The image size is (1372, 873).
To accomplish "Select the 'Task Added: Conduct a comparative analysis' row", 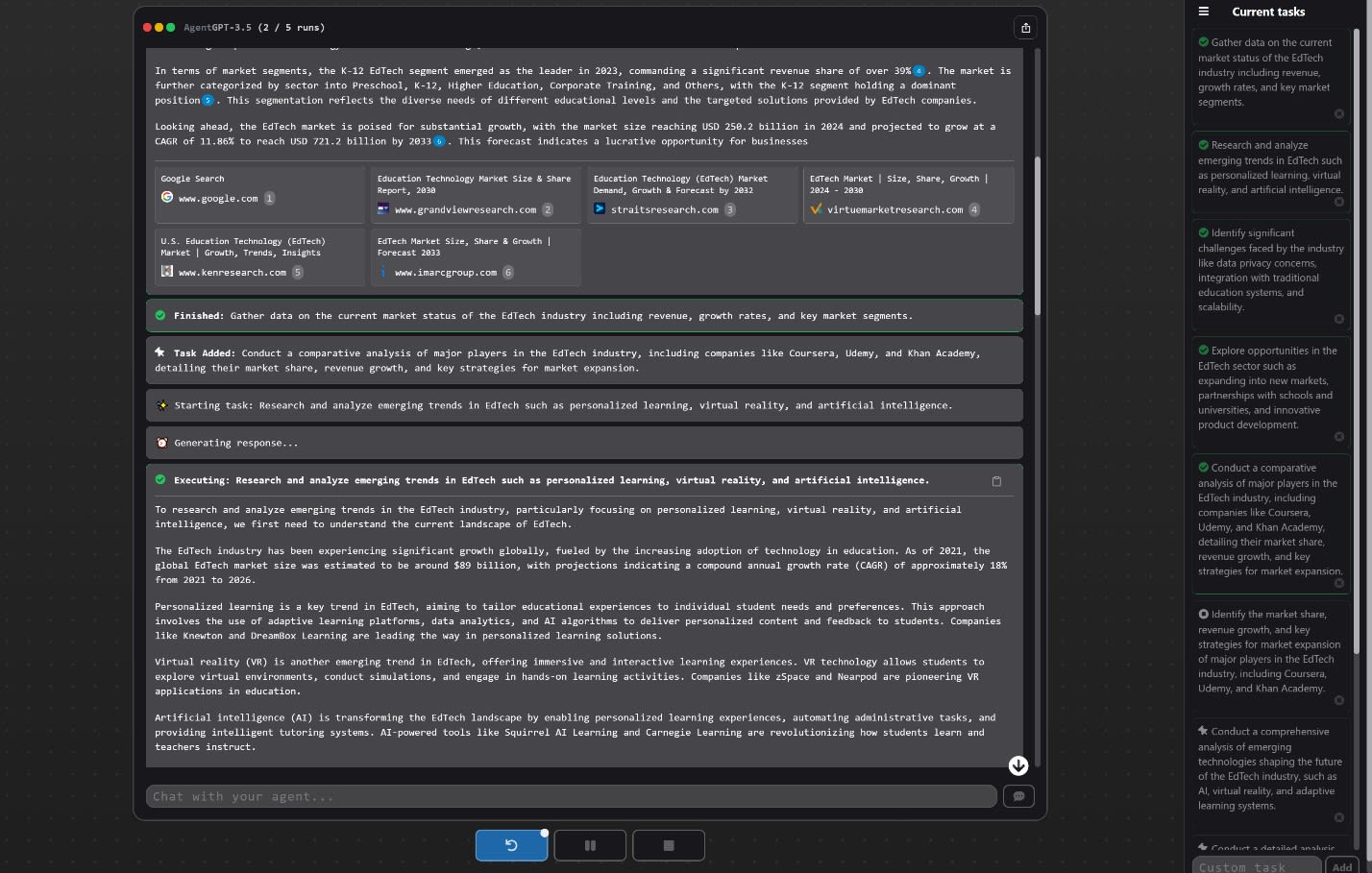I will [584, 360].
